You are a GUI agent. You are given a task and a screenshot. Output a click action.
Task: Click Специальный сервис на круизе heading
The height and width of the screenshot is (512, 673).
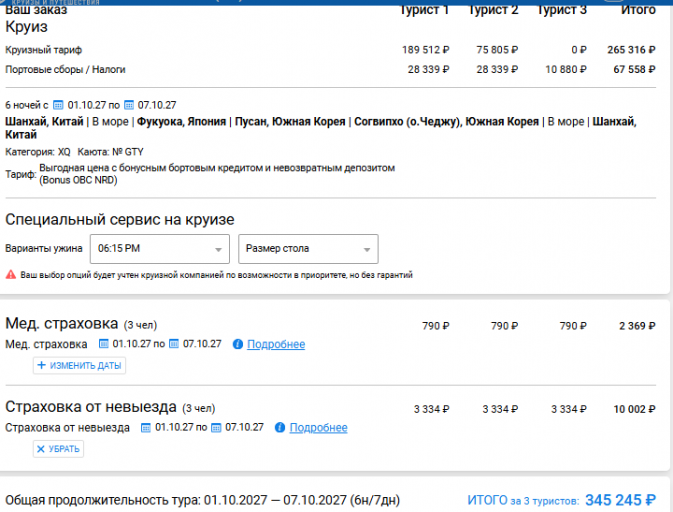tap(120, 220)
